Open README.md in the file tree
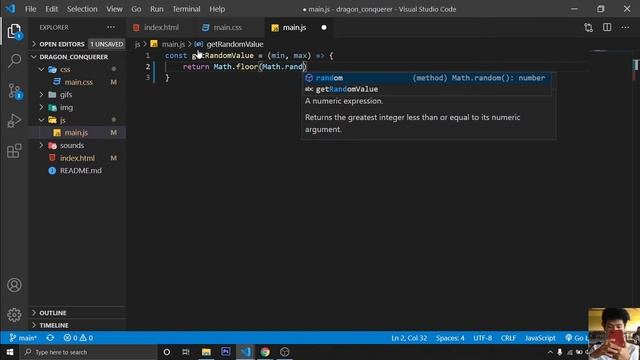640x360 pixels. (81, 171)
